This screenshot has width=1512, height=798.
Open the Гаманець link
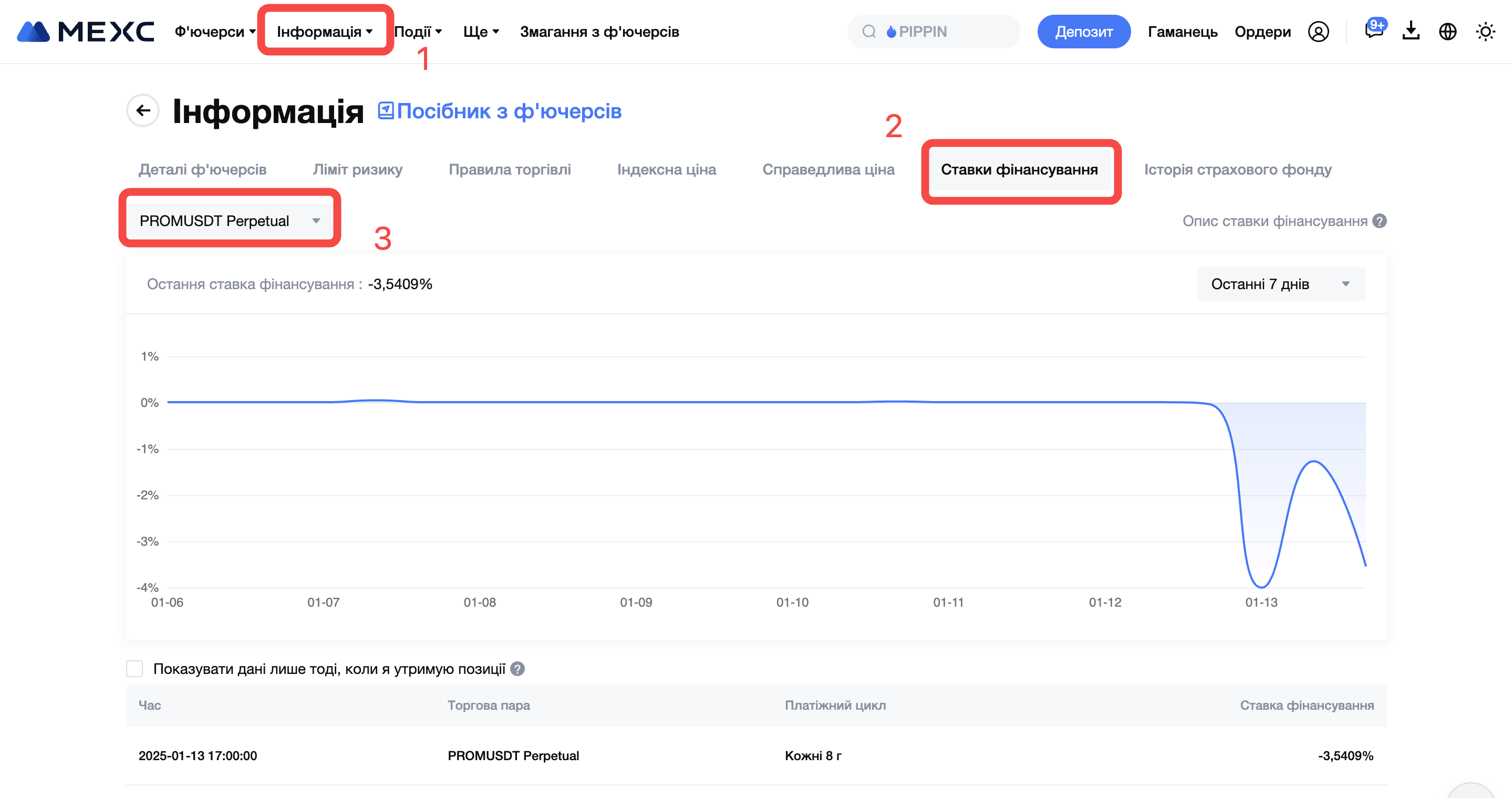(1182, 32)
